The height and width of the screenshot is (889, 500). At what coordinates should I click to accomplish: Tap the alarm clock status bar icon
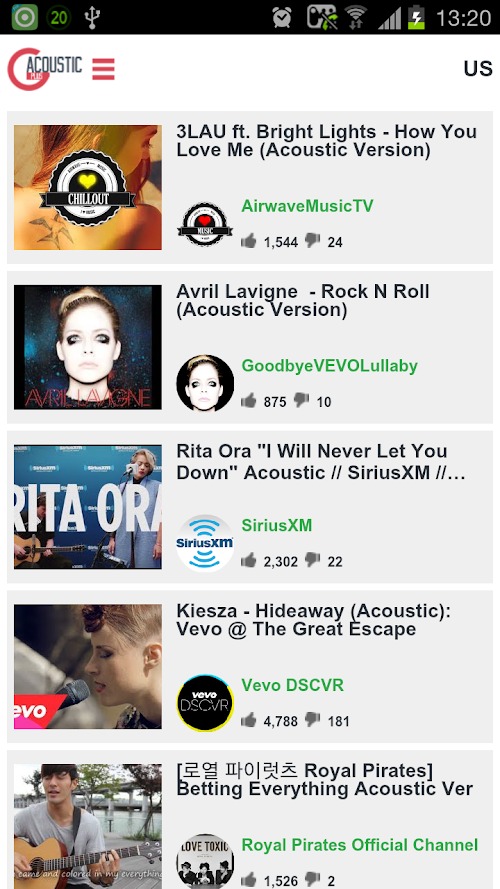pyautogui.click(x=282, y=18)
